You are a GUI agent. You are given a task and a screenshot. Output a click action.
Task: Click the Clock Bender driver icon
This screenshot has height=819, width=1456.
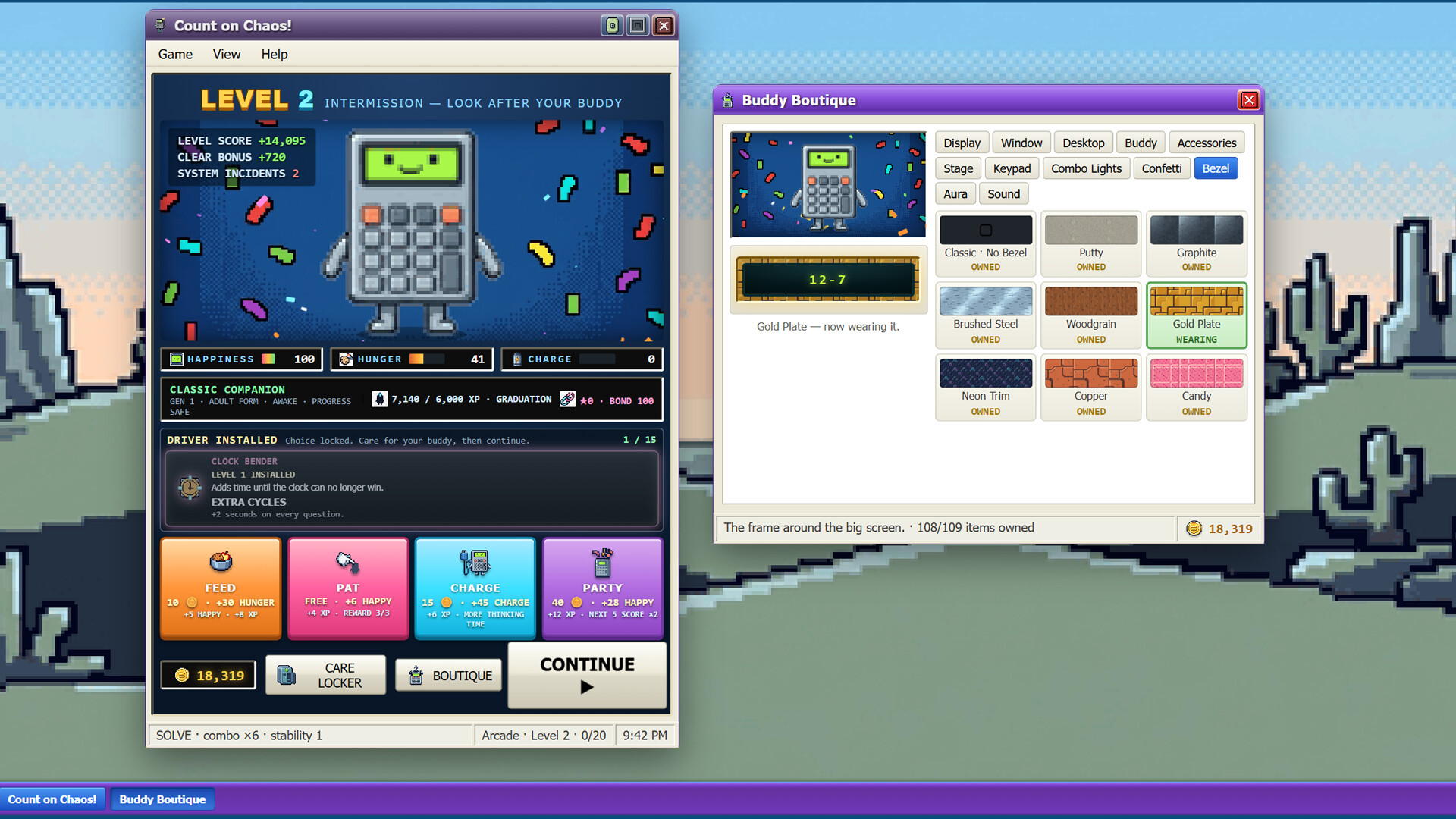click(190, 487)
